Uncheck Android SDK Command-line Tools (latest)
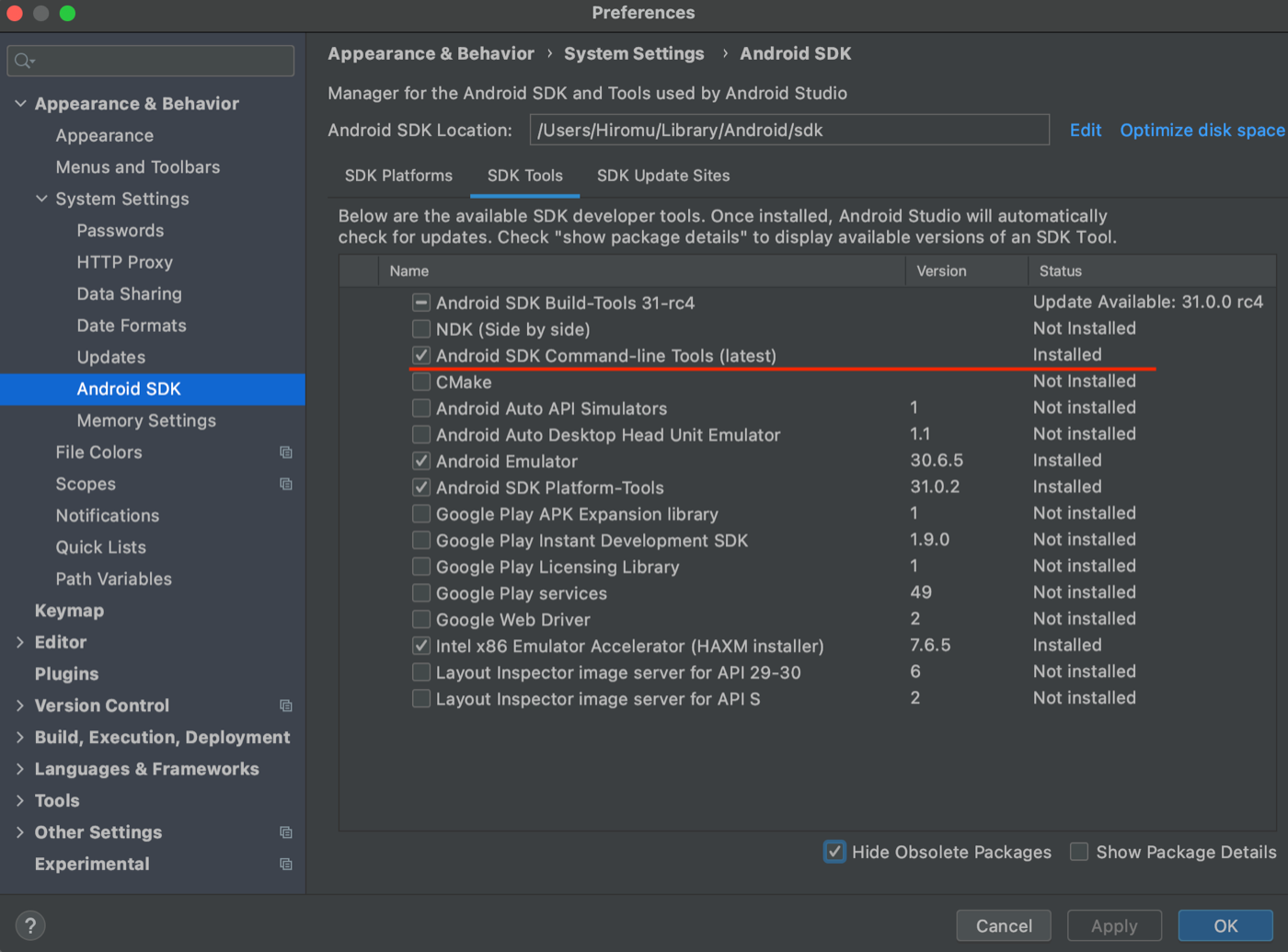 coord(421,355)
